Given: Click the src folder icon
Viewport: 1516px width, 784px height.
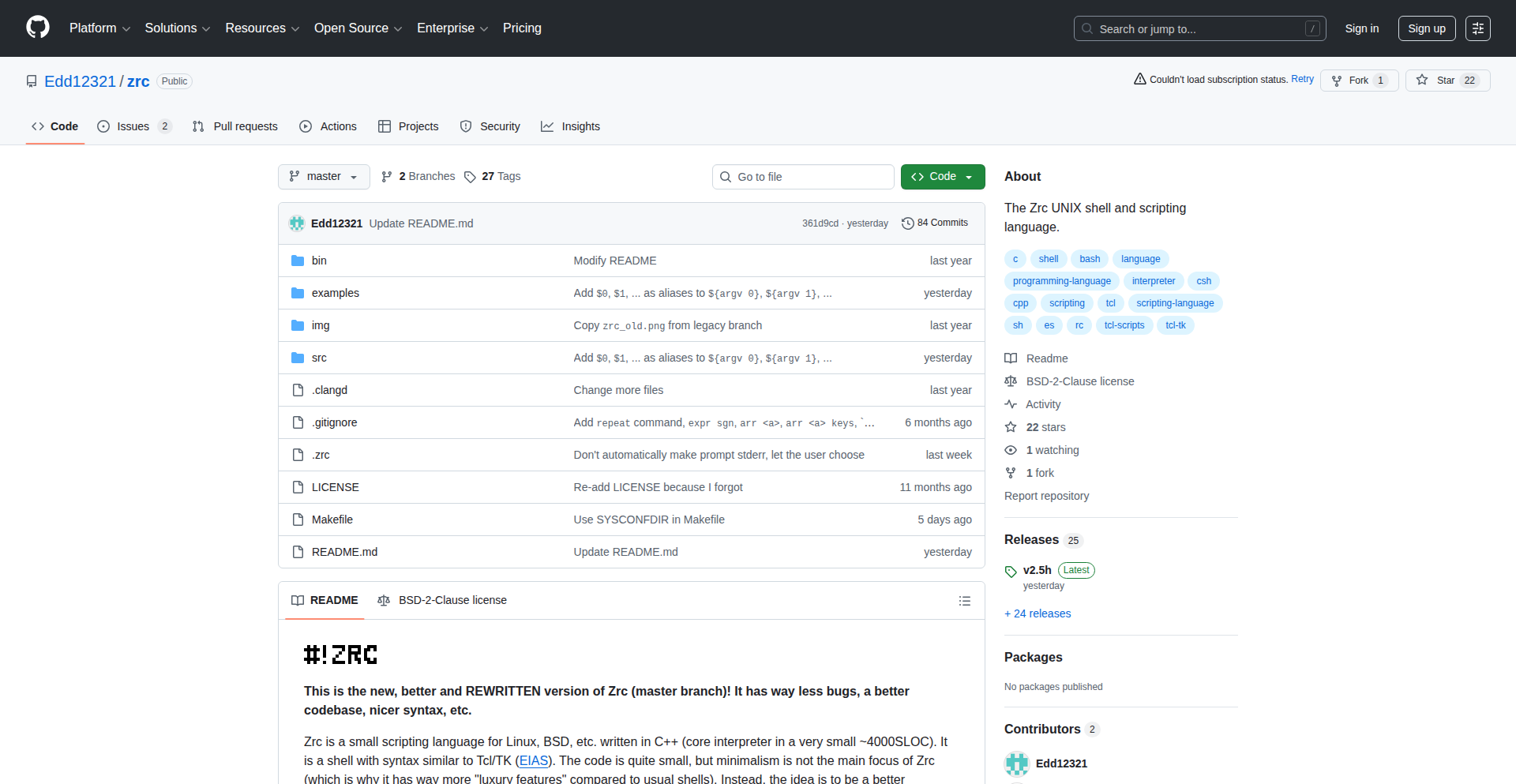Looking at the screenshot, I should [x=298, y=358].
